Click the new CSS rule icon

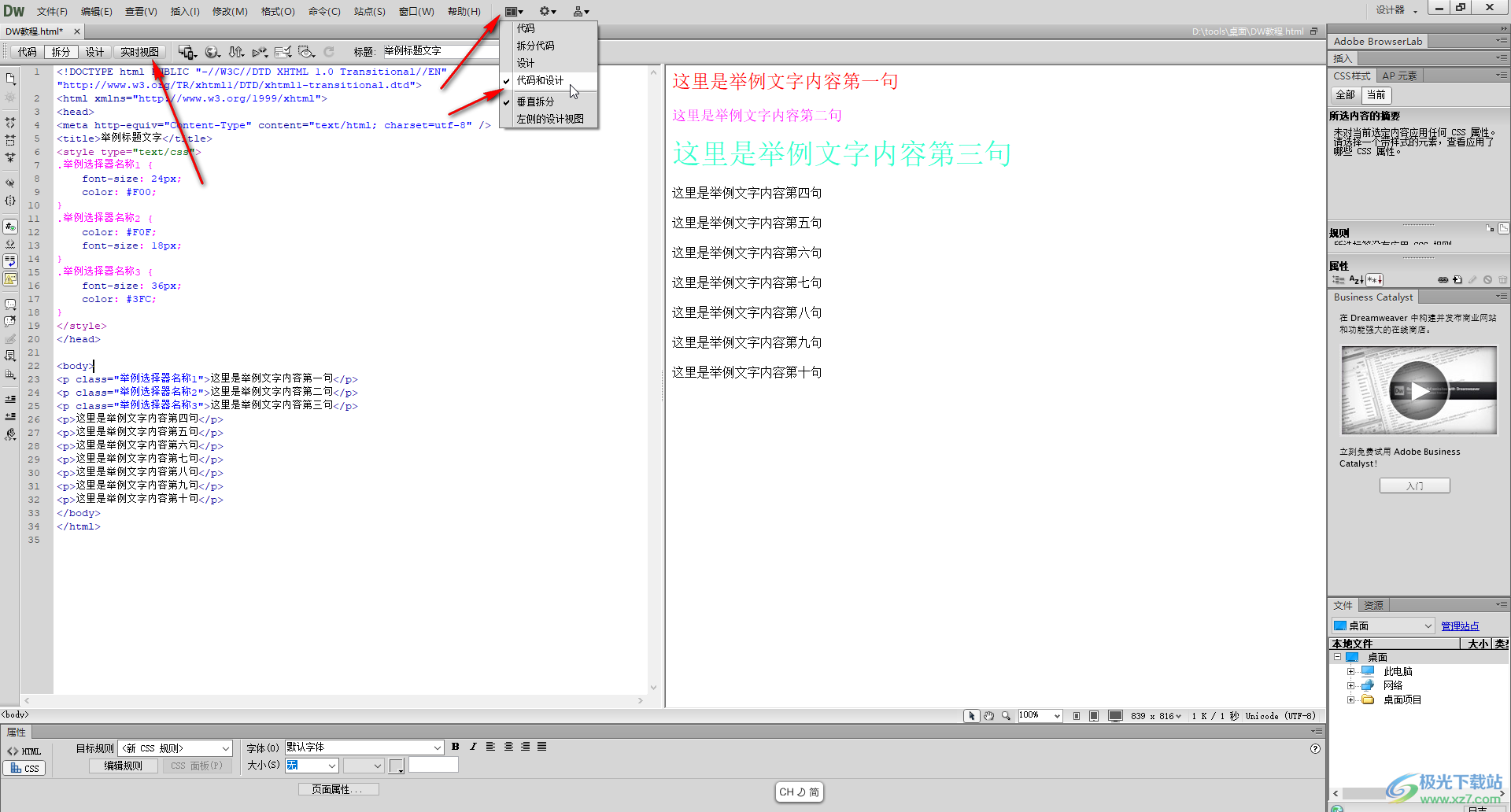click(1457, 279)
